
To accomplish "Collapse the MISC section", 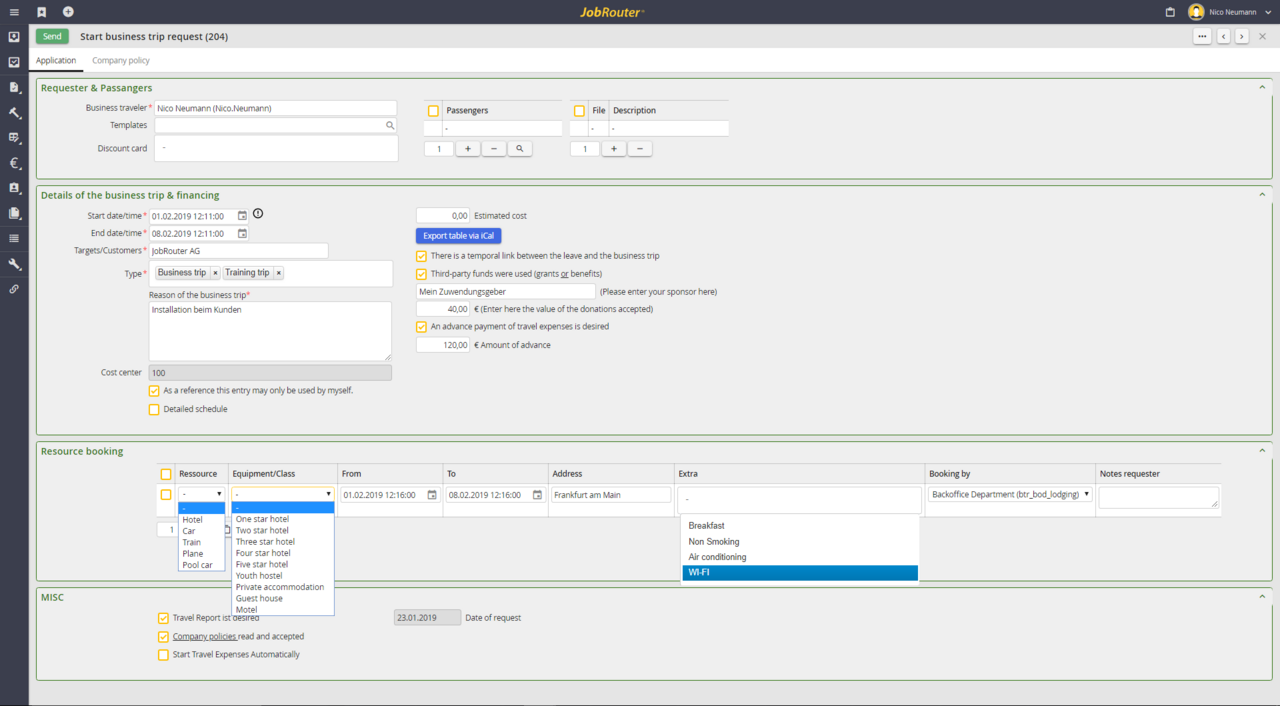I will point(1262,597).
